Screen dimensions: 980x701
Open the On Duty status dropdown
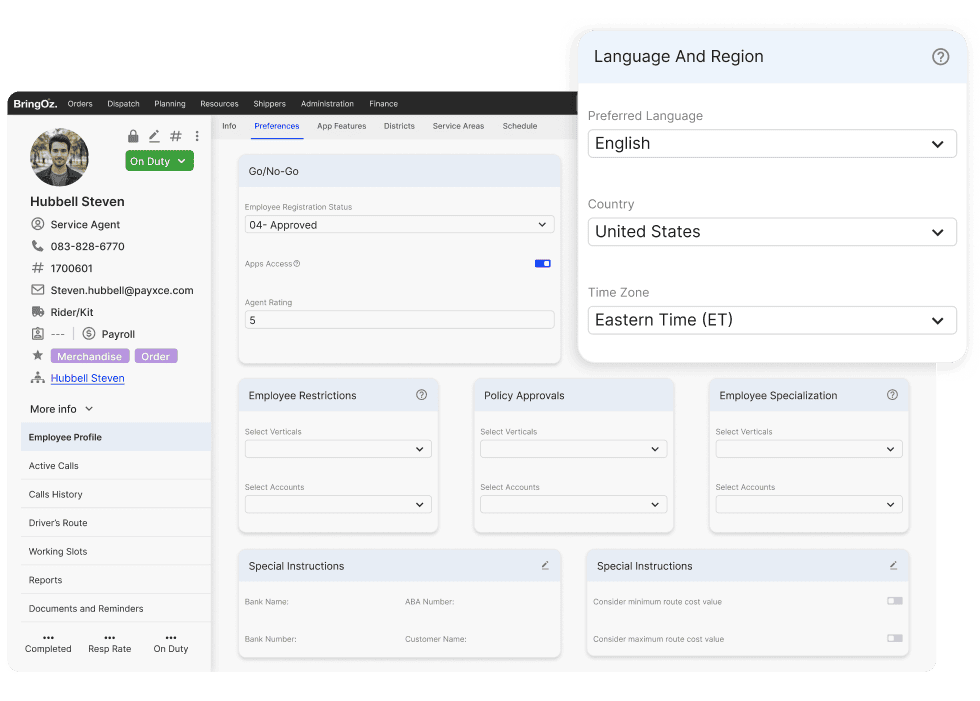click(x=159, y=161)
